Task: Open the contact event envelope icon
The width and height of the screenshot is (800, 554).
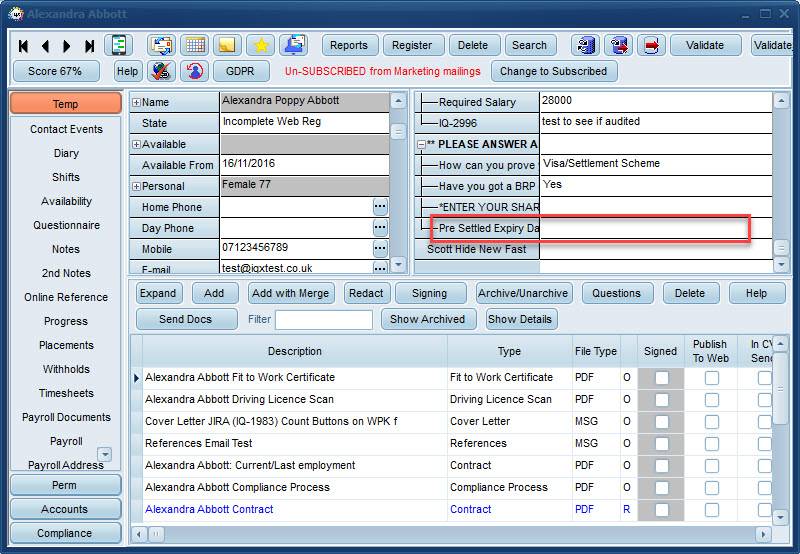Action: [x=162, y=45]
